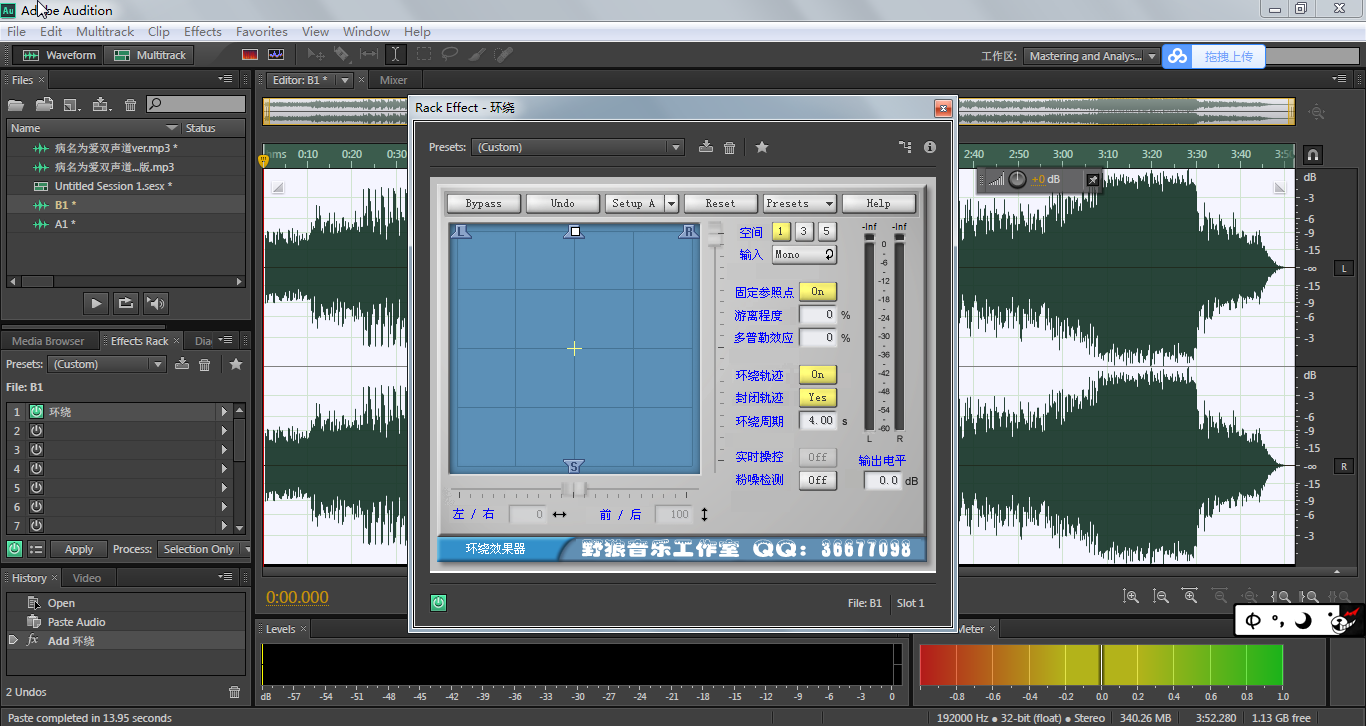Switch to the Media Browser tab
This screenshot has width=1366, height=726.
point(48,341)
